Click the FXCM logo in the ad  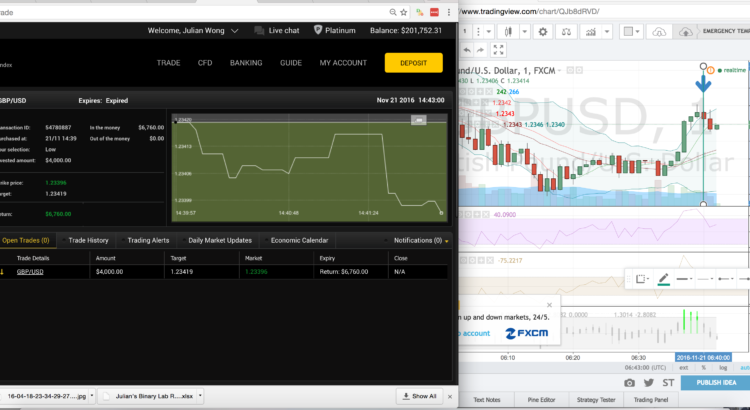click(x=527, y=333)
